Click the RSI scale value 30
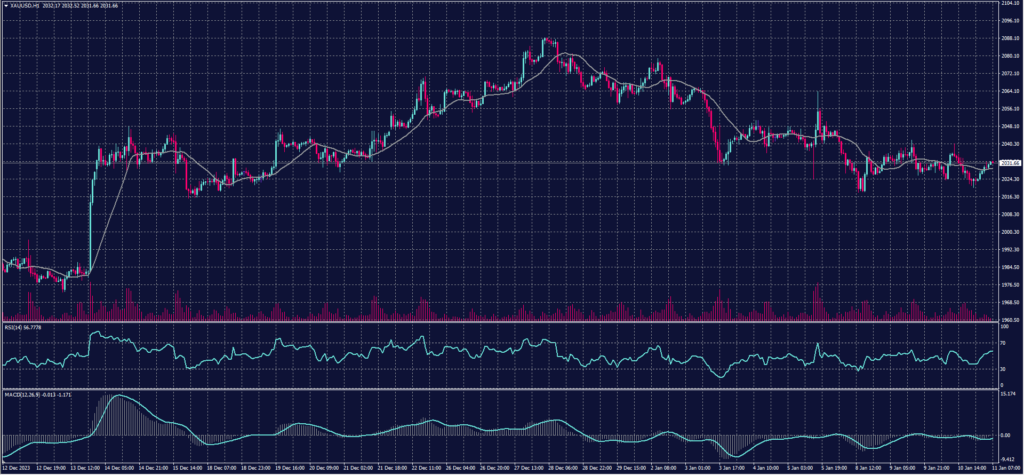 click(x=1002, y=367)
